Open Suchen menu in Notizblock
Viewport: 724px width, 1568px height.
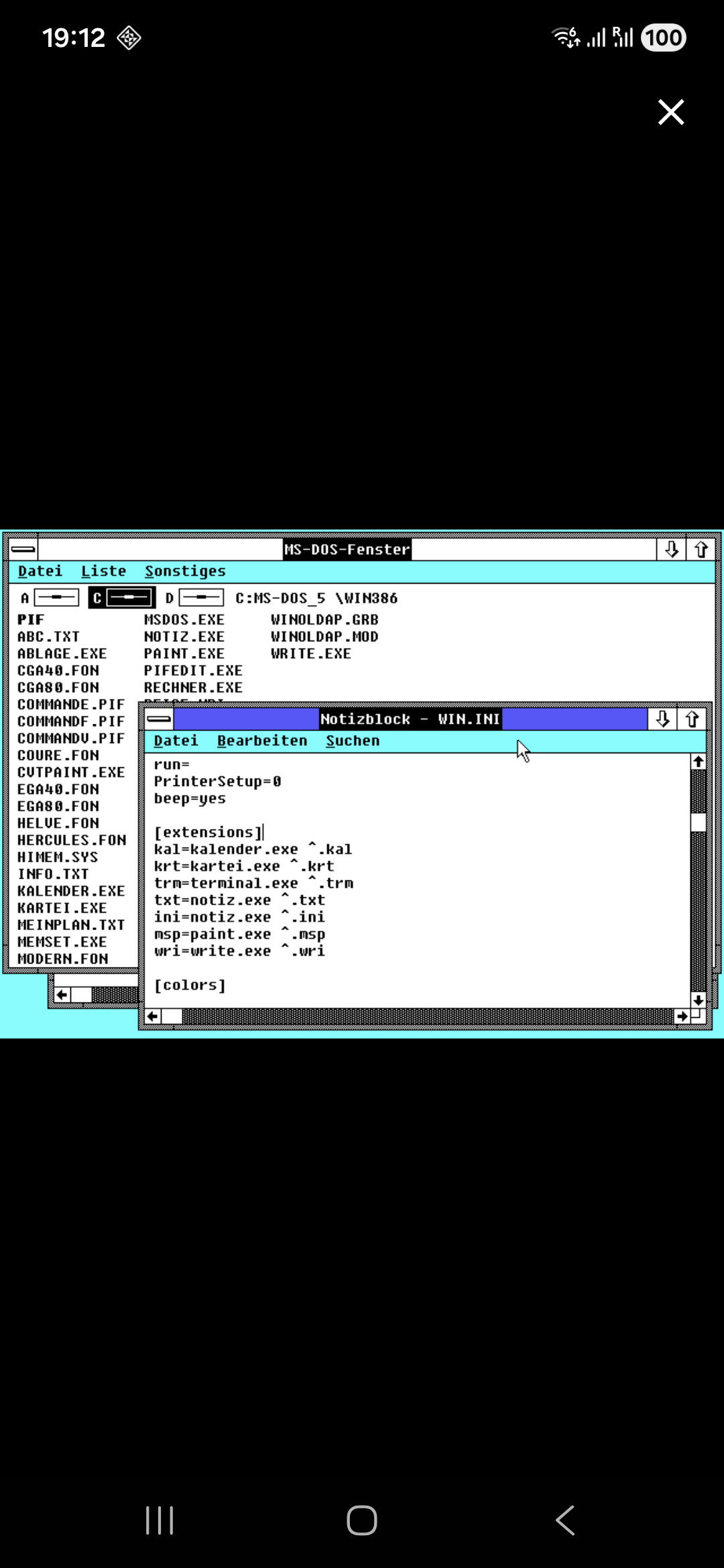pyautogui.click(x=353, y=740)
